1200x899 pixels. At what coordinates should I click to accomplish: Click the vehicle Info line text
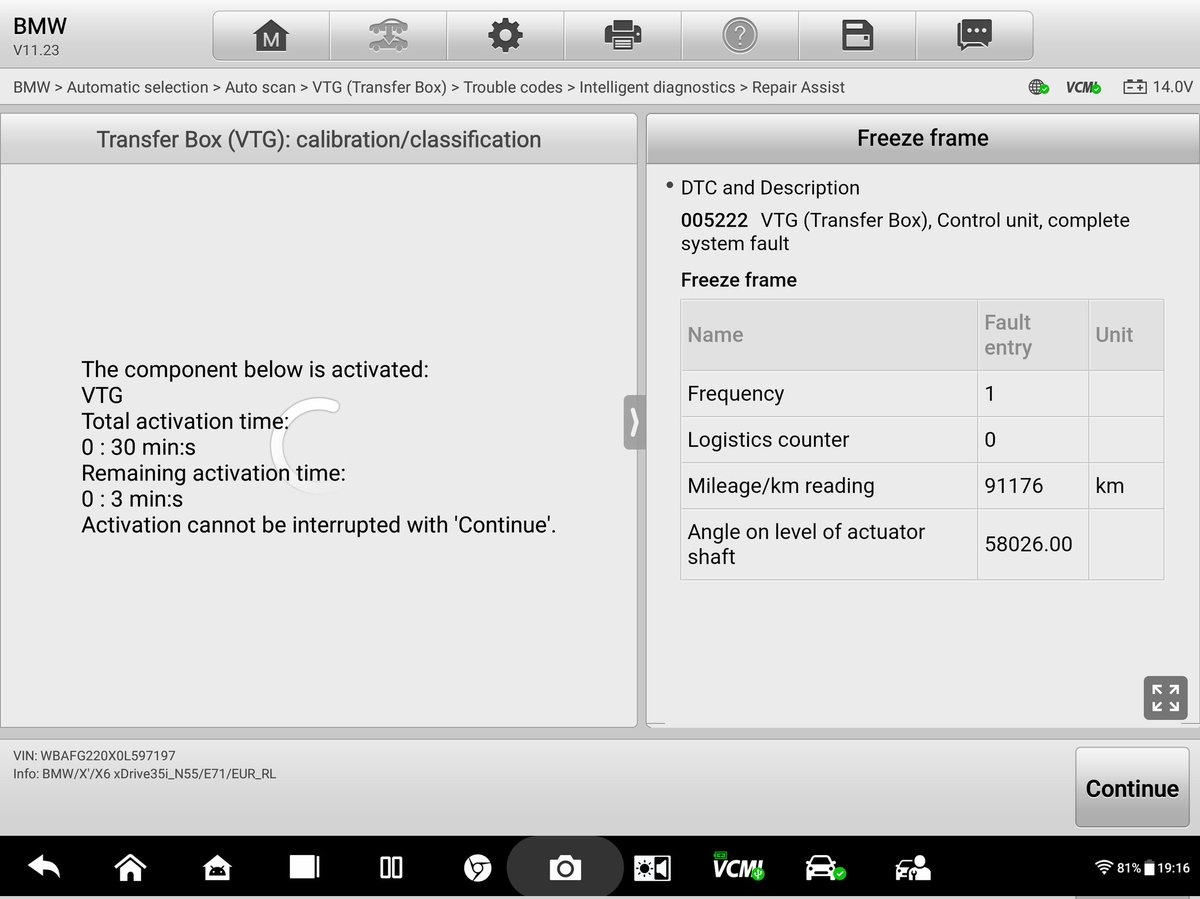click(144, 774)
